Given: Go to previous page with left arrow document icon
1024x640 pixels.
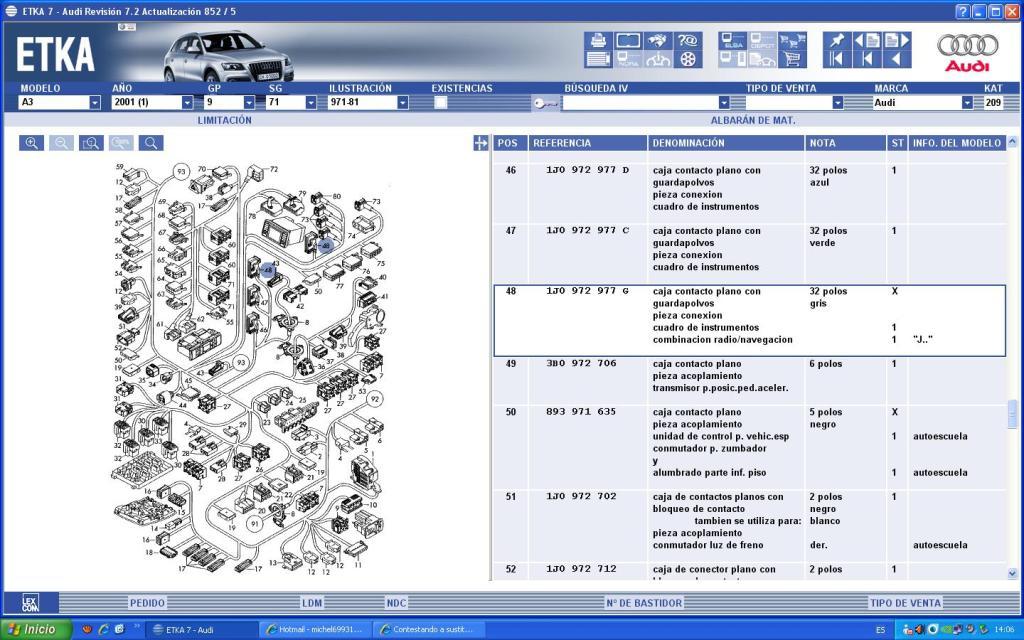Looking at the screenshot, I should [867, 40].
